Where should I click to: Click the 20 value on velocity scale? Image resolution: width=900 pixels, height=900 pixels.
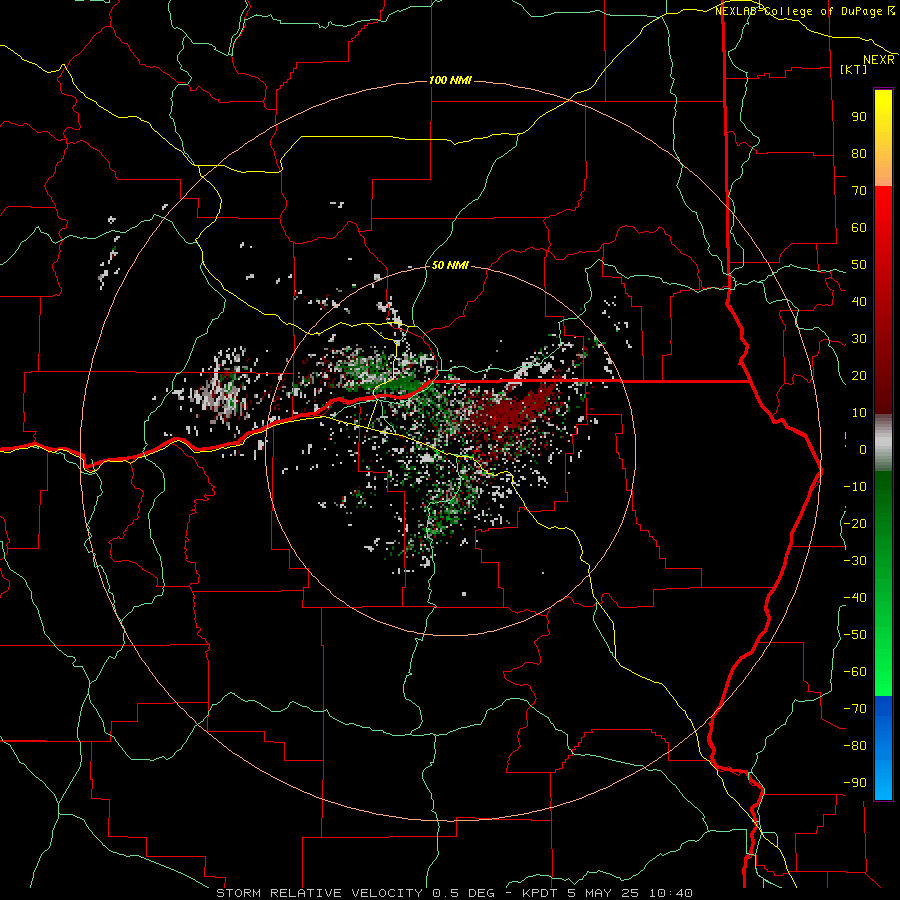[x=859, y=375]
